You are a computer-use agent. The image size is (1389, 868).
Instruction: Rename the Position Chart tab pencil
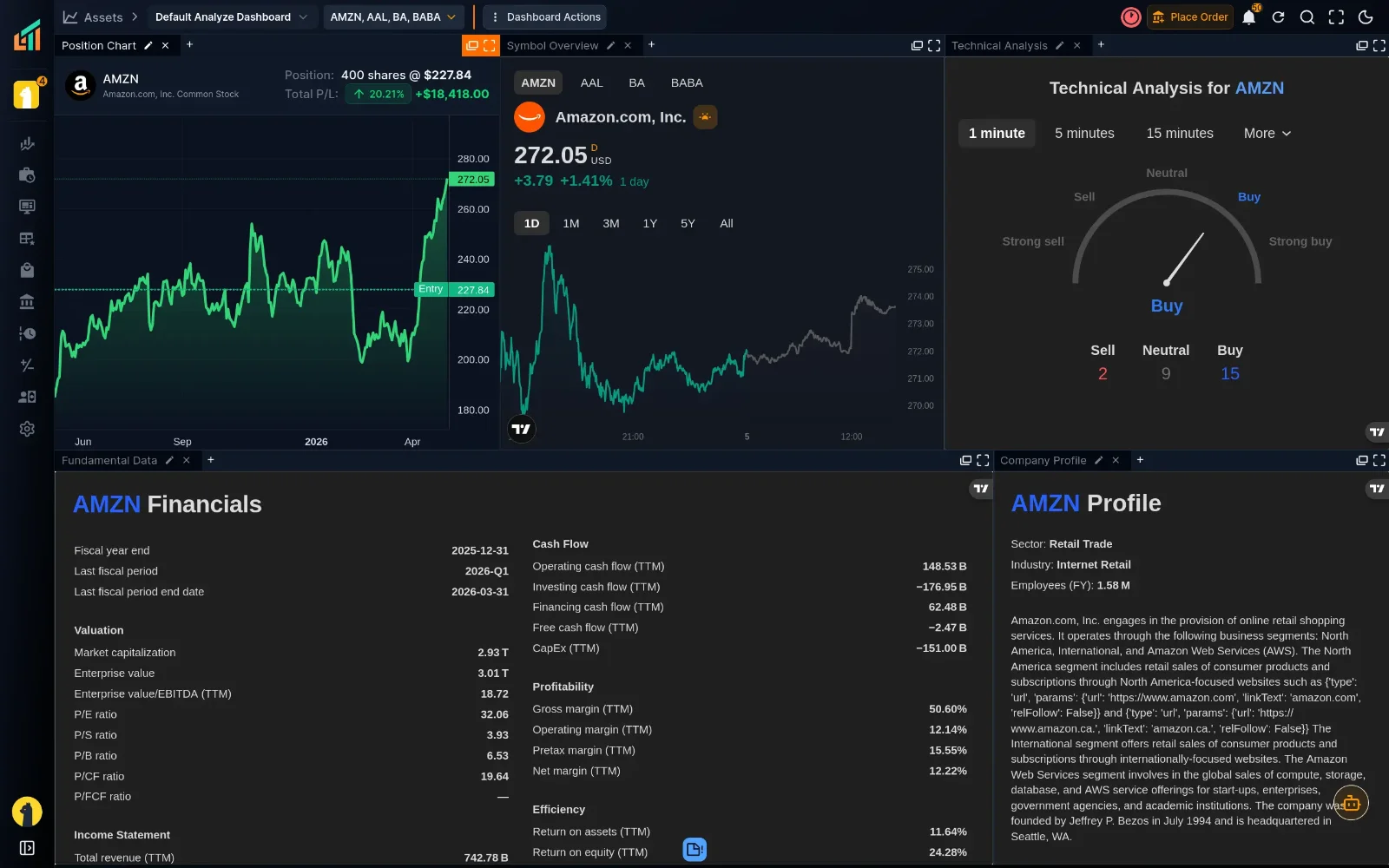[x=148, y=45]
